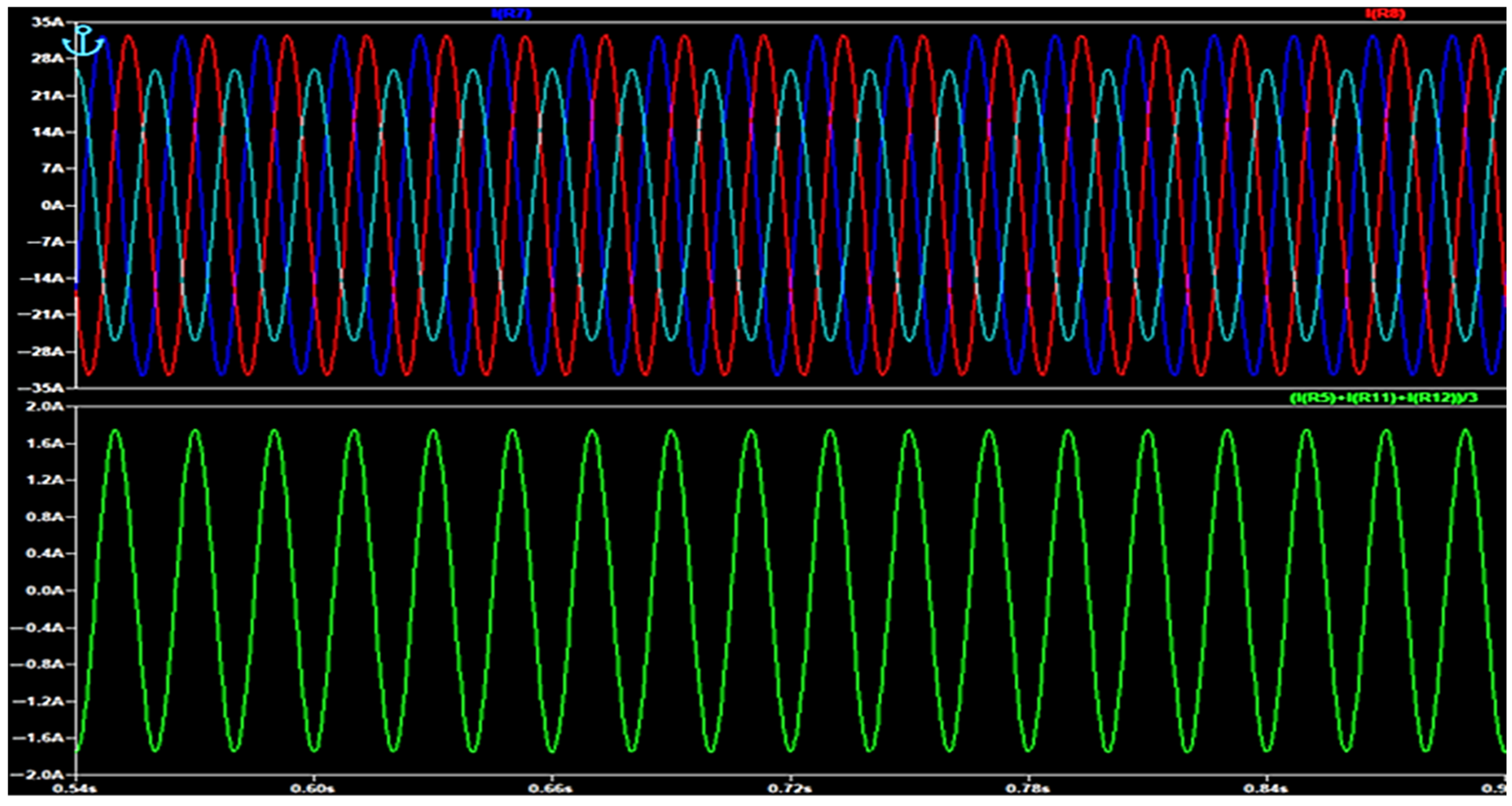The width and height of the screenshot is (1512, 806).
Task: Click the 0.72s time axis label
Action: (x=789, y=788)
